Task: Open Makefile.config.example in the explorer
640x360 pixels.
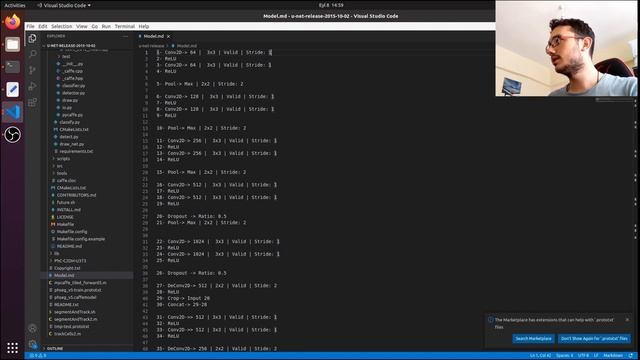Action: (81, 239)
